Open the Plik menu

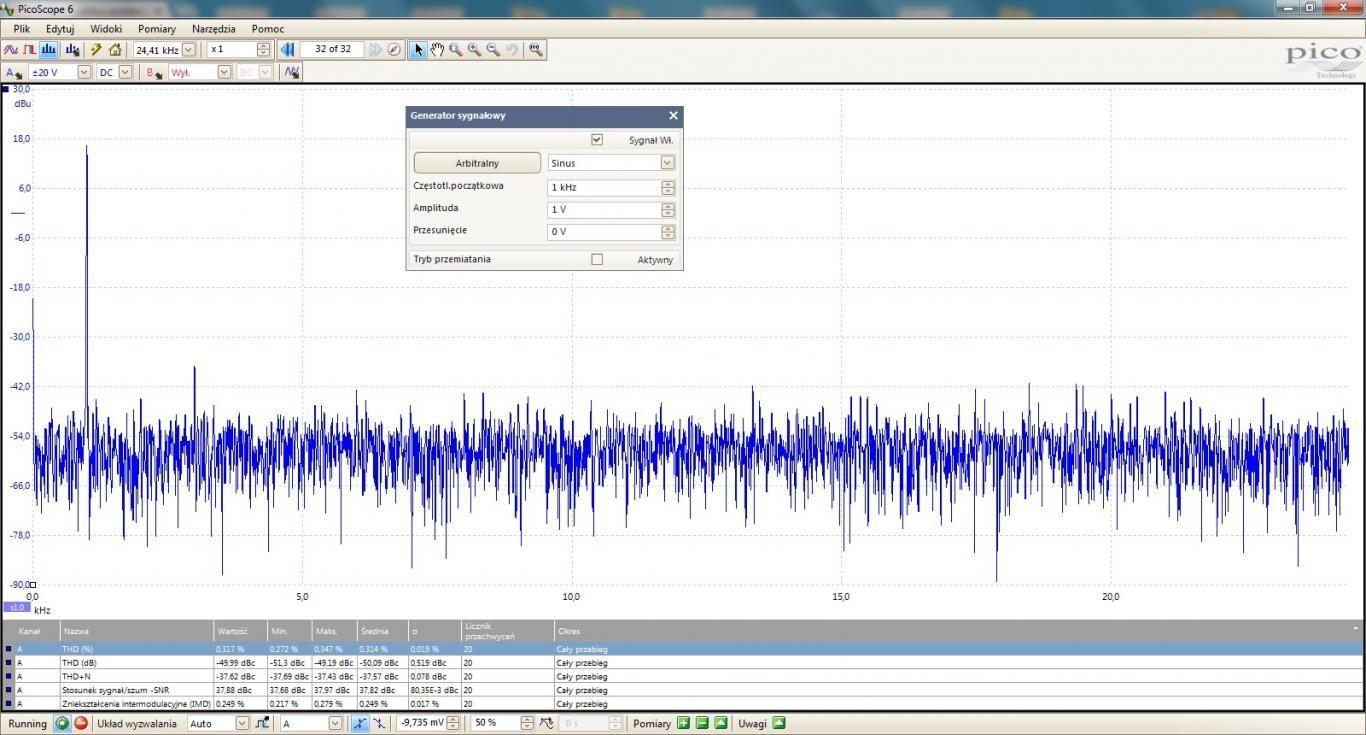[x=22, y=29]
